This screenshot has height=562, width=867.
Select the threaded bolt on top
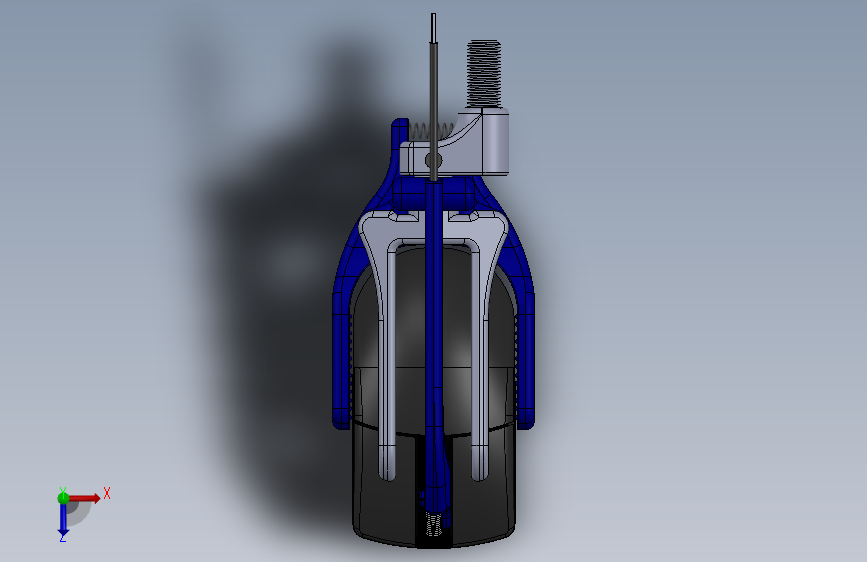484,74
